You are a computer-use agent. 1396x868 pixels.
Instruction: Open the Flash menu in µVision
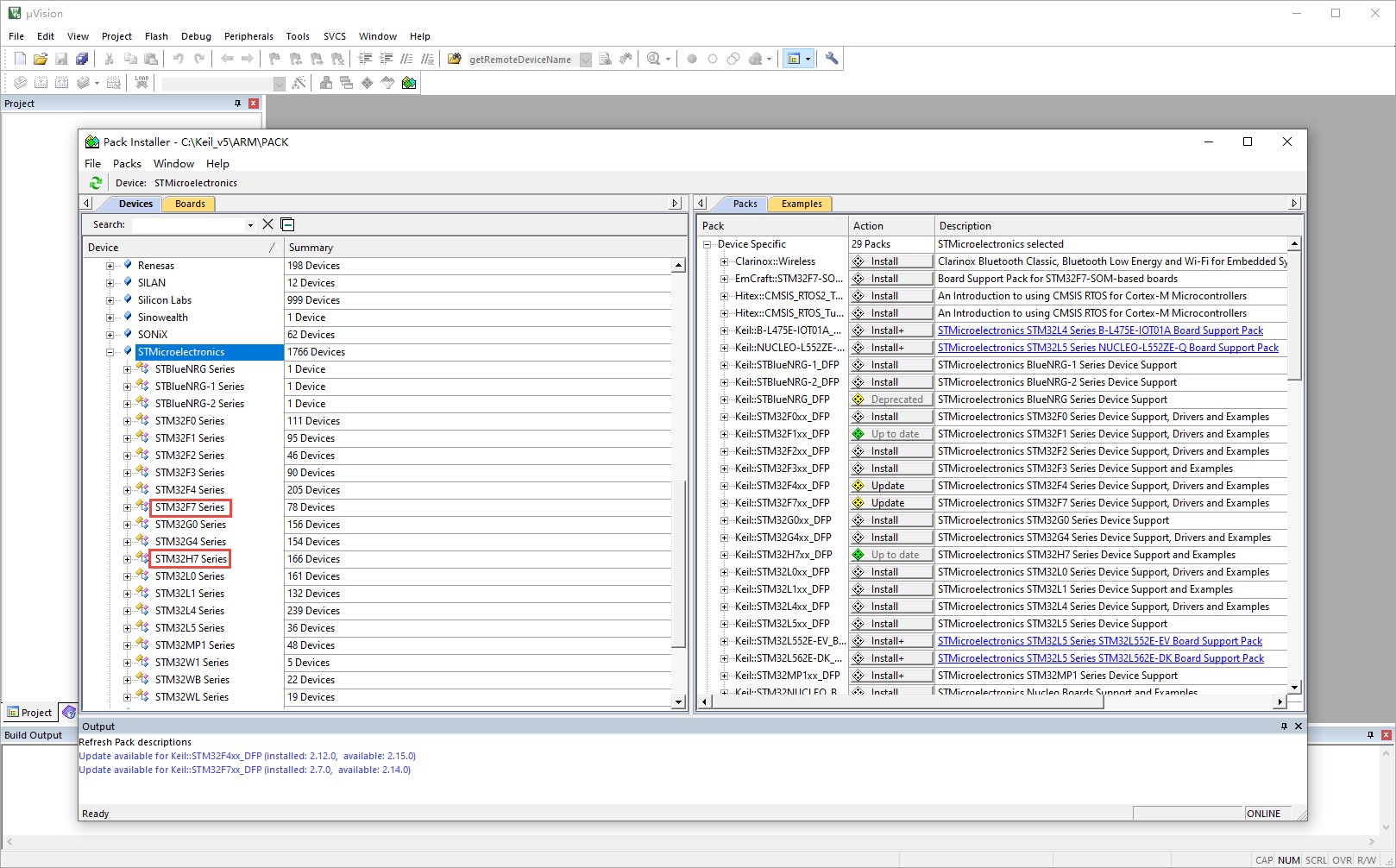pos(156,36)
